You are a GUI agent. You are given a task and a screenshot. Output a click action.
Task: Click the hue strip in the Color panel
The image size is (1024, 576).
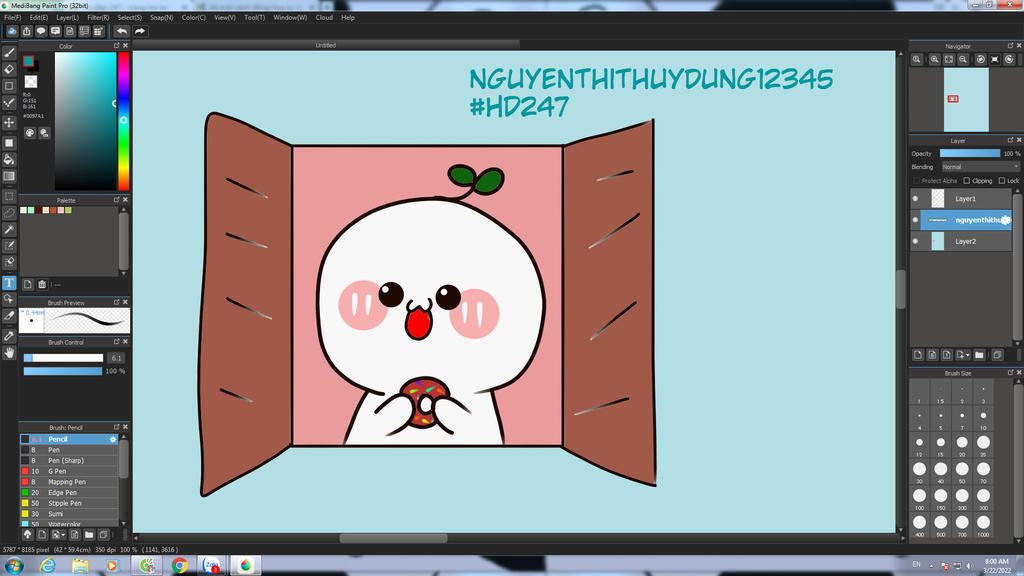[123, 121]
